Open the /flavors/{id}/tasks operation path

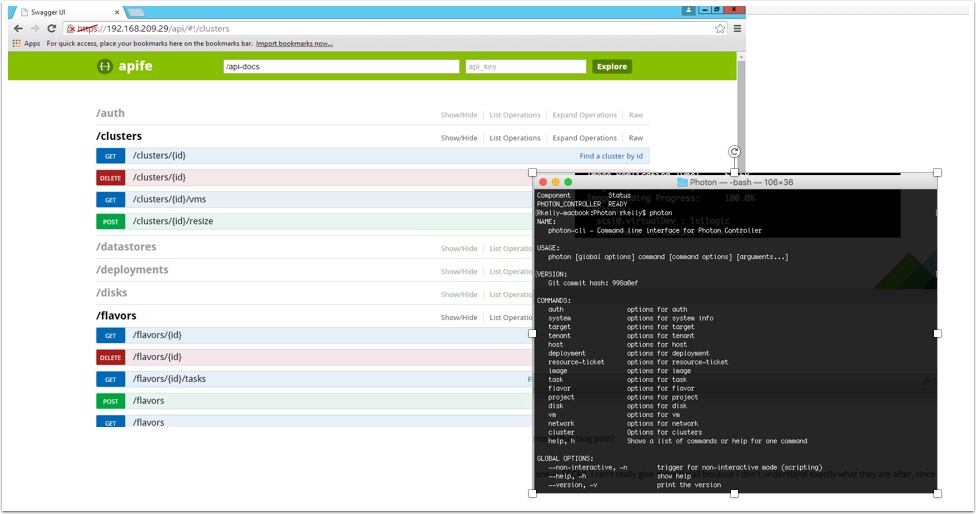pos(169,378)
